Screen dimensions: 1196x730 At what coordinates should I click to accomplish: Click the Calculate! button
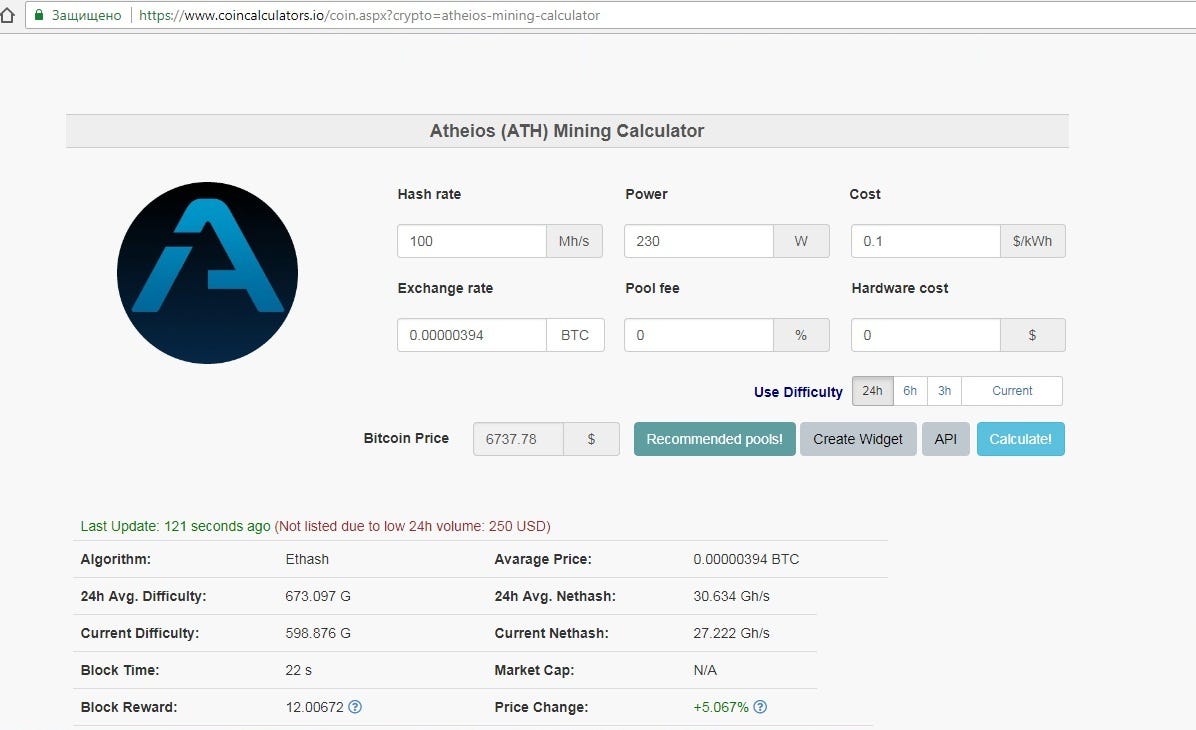pyautogui.click(x=1021, y=439)
